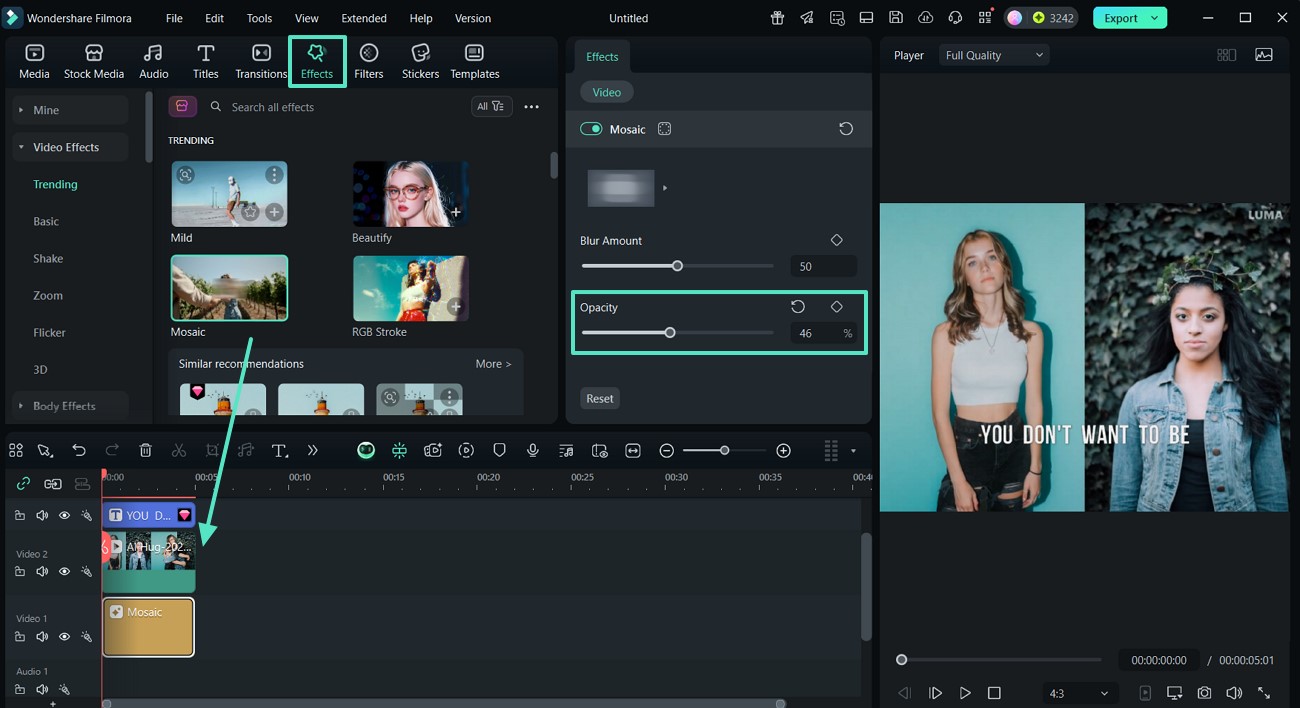The height and width of the screenshot is (708, 1300).
Task: Click the snapshot camera icon in player
Action: click(1205, 693)
